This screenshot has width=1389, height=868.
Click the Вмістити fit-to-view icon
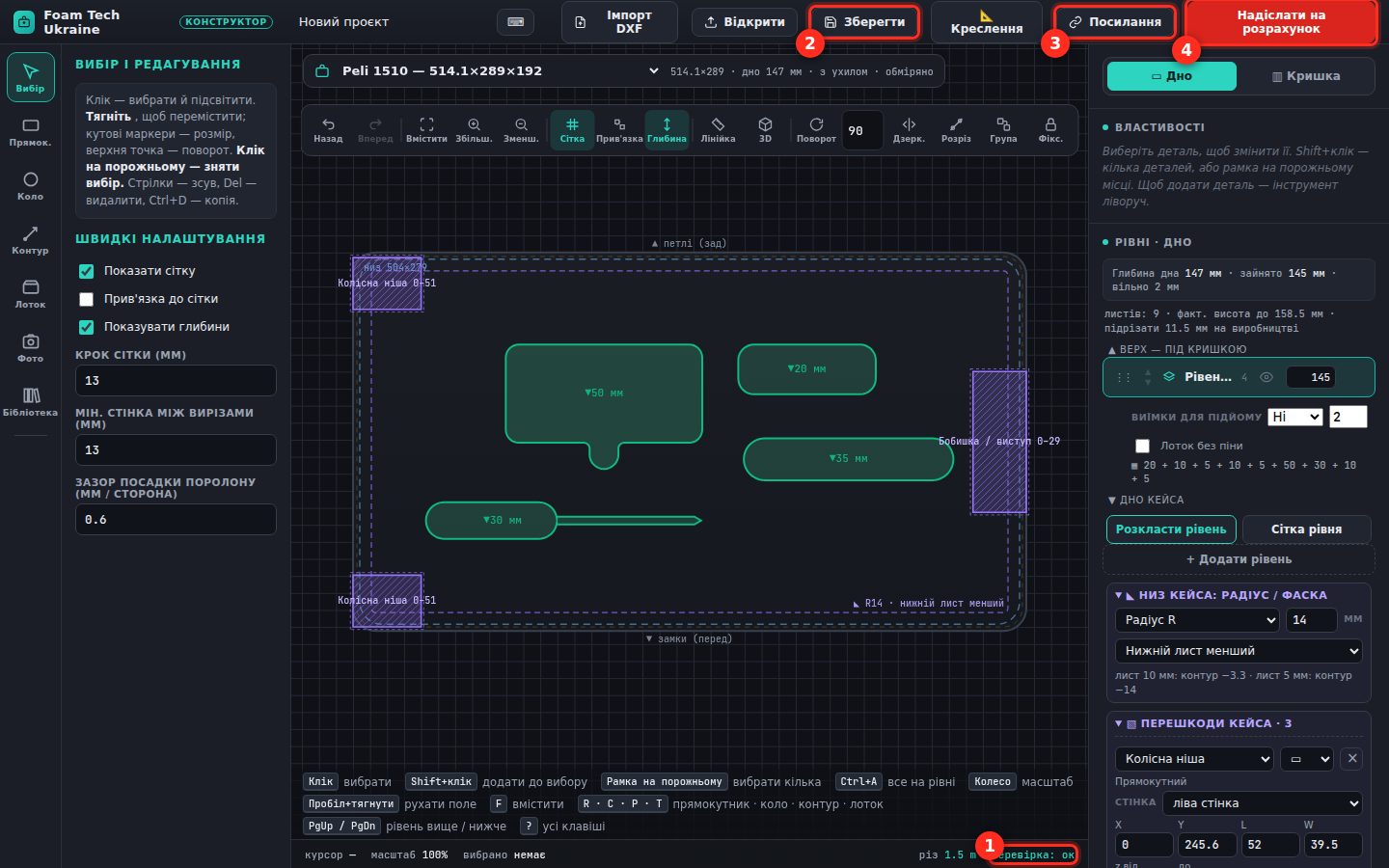[x=426, y=130]
